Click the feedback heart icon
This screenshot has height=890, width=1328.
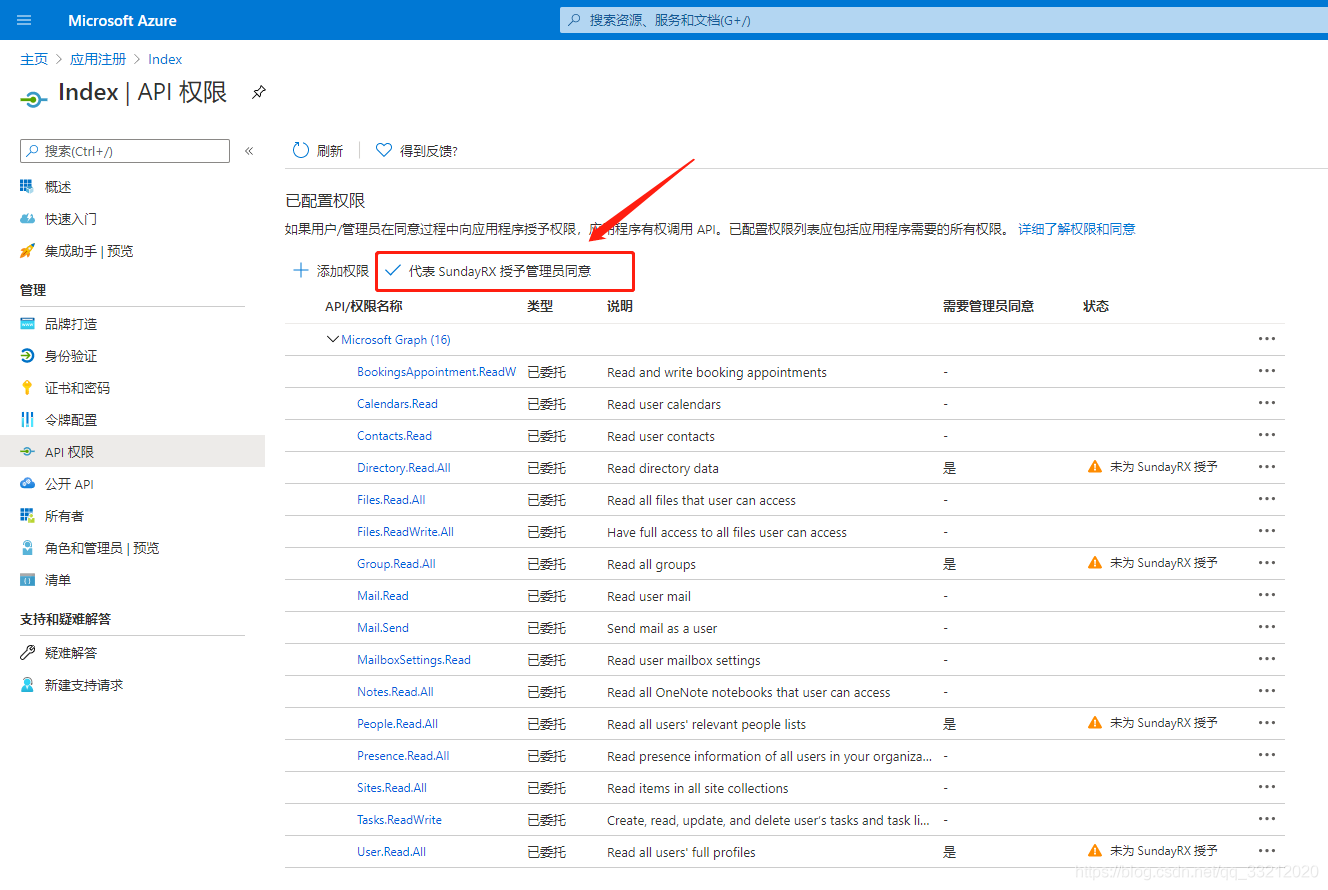point(383,151)
